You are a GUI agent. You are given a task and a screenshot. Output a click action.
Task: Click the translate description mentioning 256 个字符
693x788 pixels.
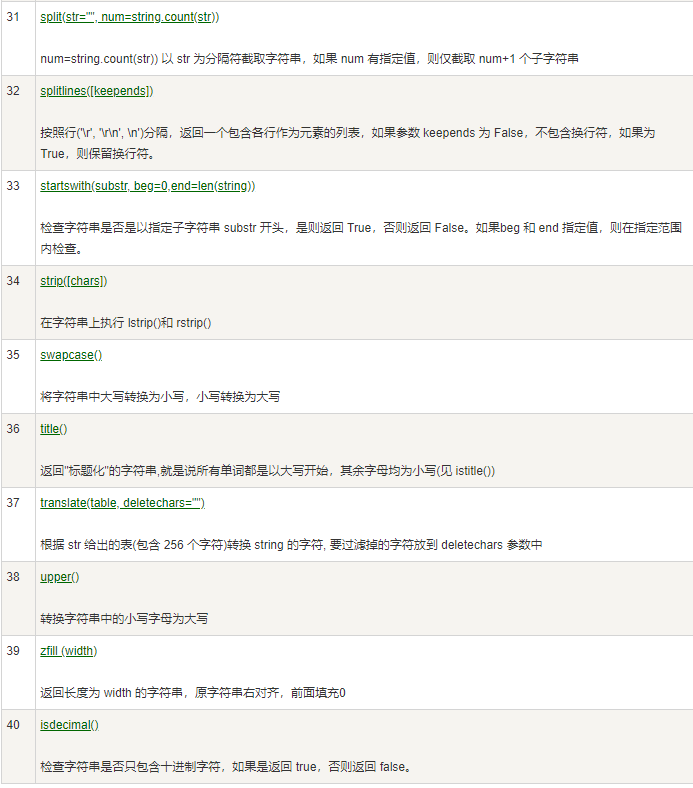point(291,545)
